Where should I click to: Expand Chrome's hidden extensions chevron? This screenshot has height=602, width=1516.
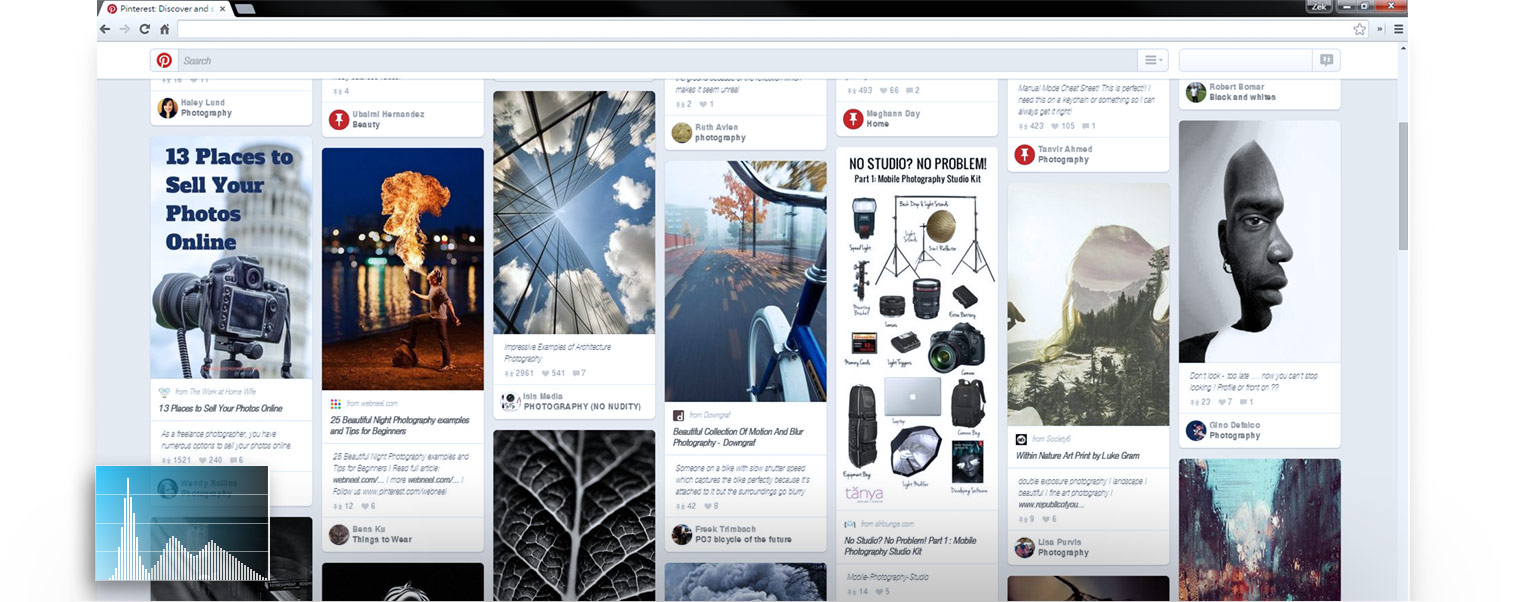click(x=1380, y=29)
